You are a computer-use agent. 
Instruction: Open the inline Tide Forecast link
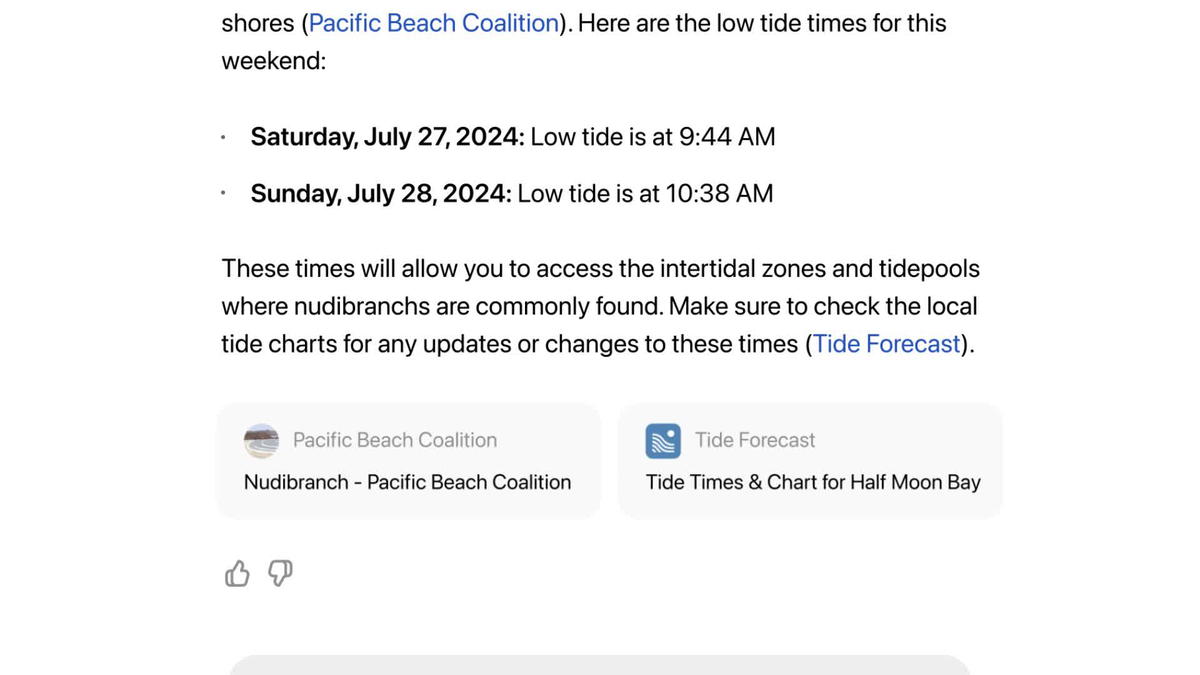click(x=887, y=344)
